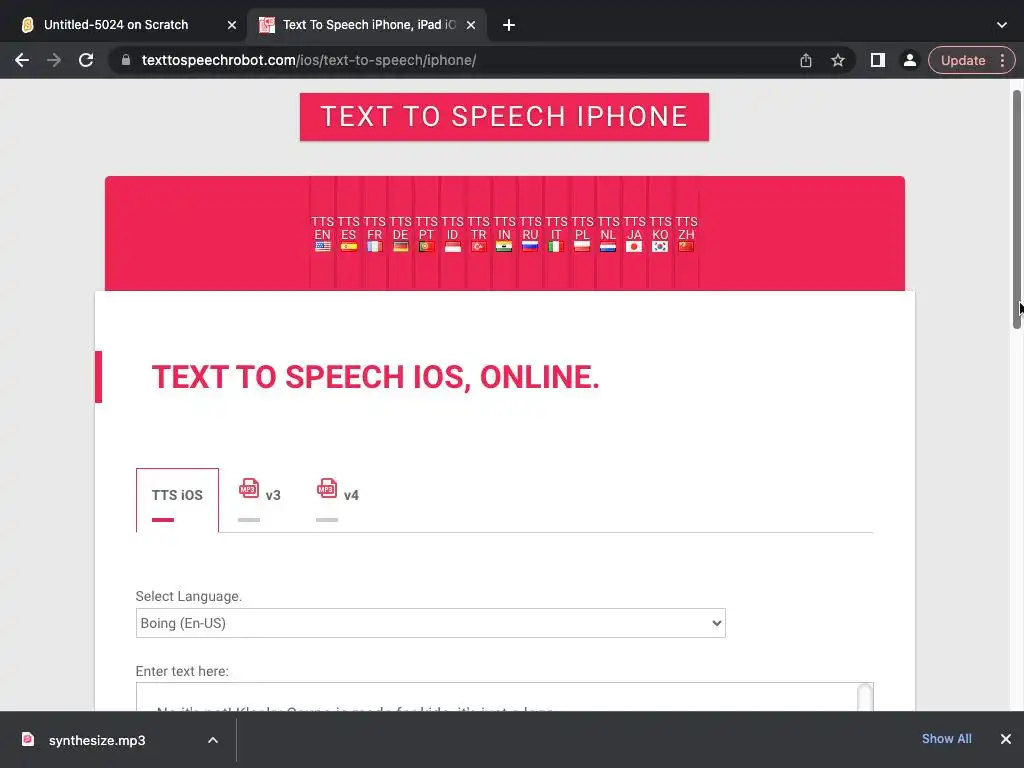1024x768 pixels.
Task: Choose TTS IN with Indian flag
Action: point(504,234)
